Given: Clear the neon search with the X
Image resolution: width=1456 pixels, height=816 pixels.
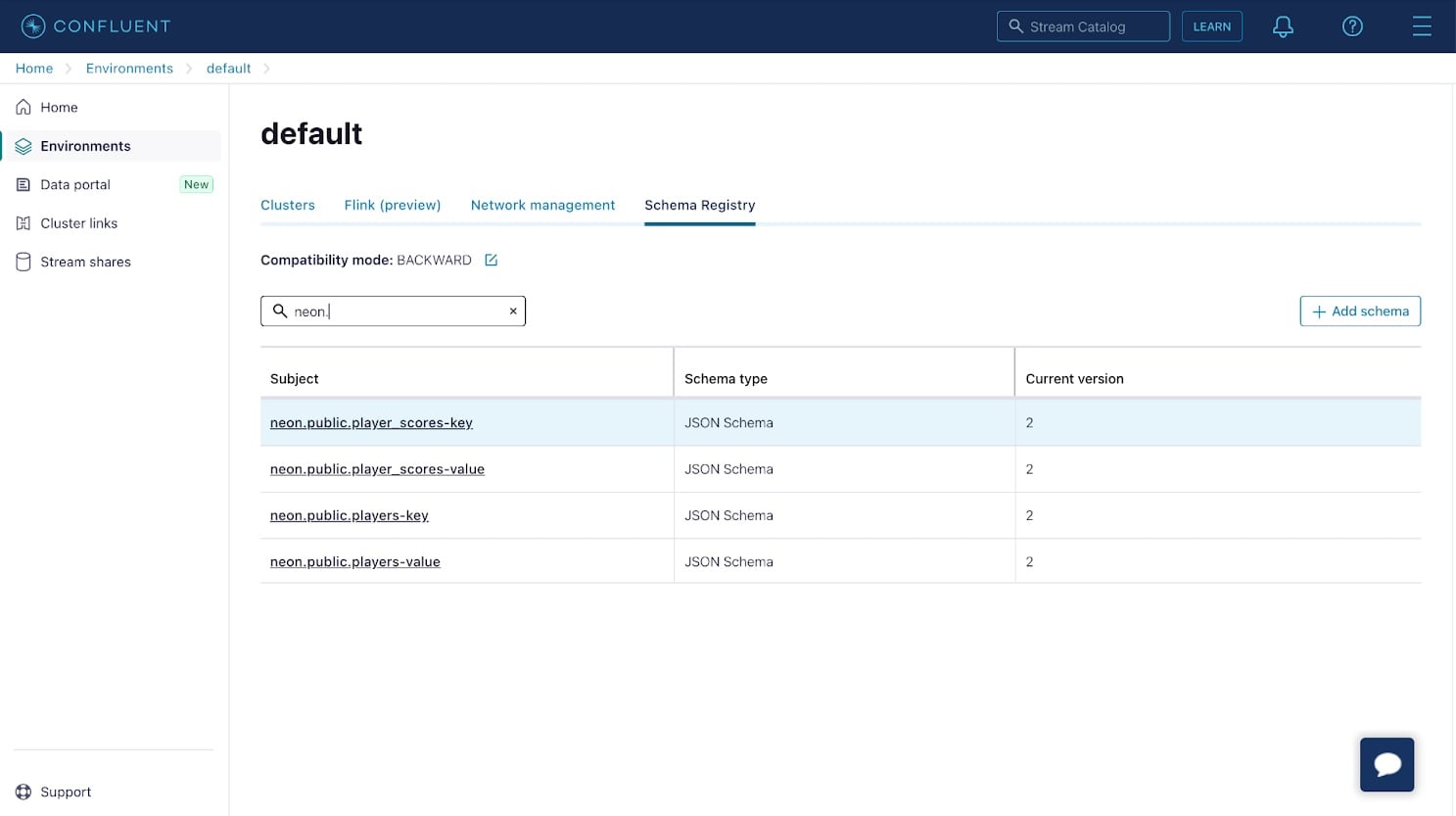Looking at the screenshot, I should 512,311.
